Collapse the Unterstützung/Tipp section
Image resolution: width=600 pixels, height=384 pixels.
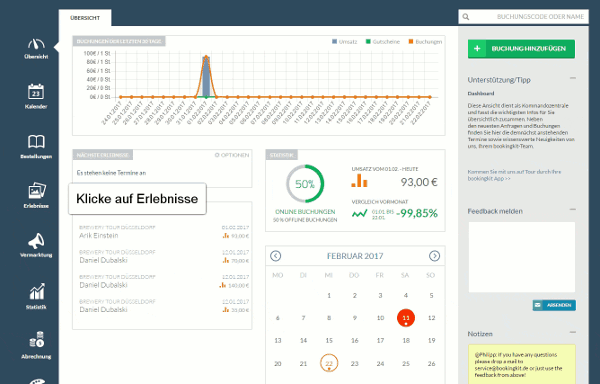572,78
